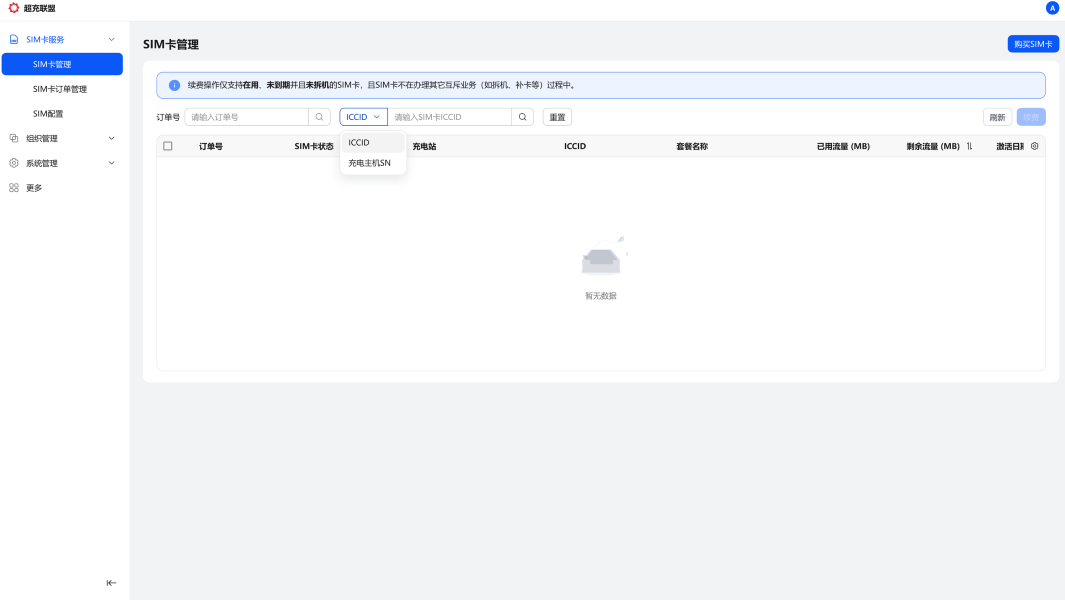Open the ICCID search type dropdown
Screen dimensions: 1065x600
(x=363, y=117)
